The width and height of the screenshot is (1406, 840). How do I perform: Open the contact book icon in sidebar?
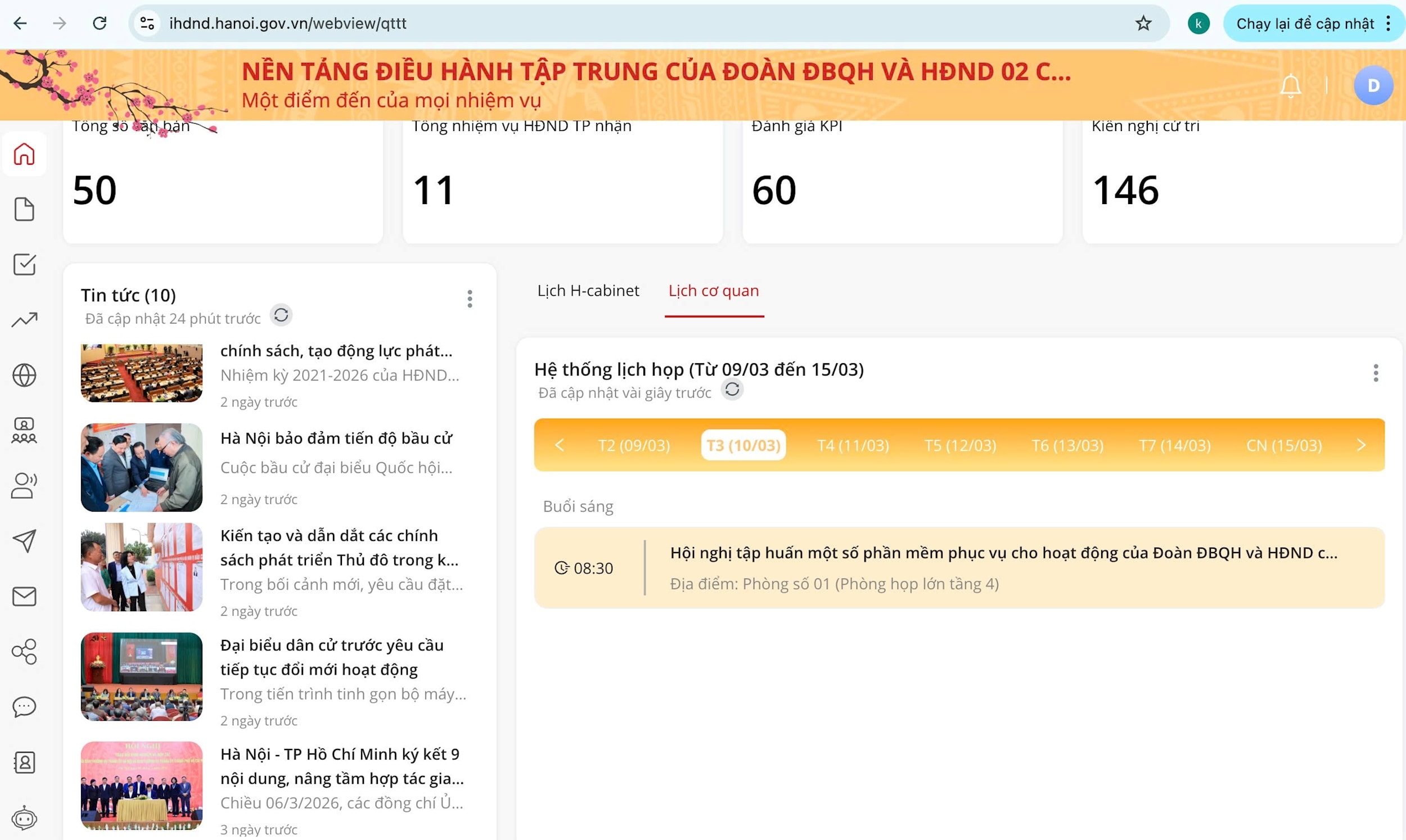(24, 762)
